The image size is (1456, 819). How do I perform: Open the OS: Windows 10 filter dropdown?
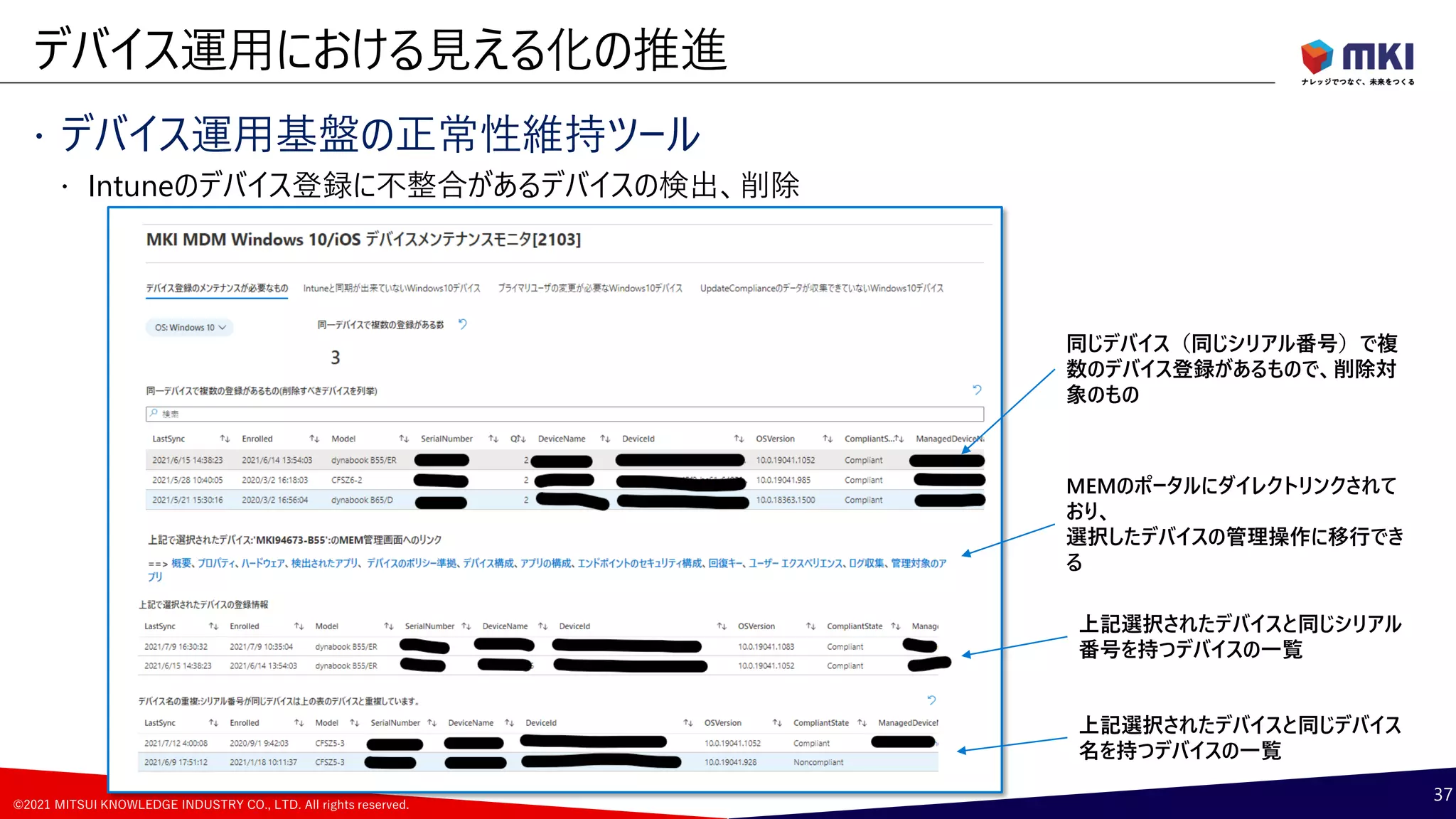pos(190,328)
